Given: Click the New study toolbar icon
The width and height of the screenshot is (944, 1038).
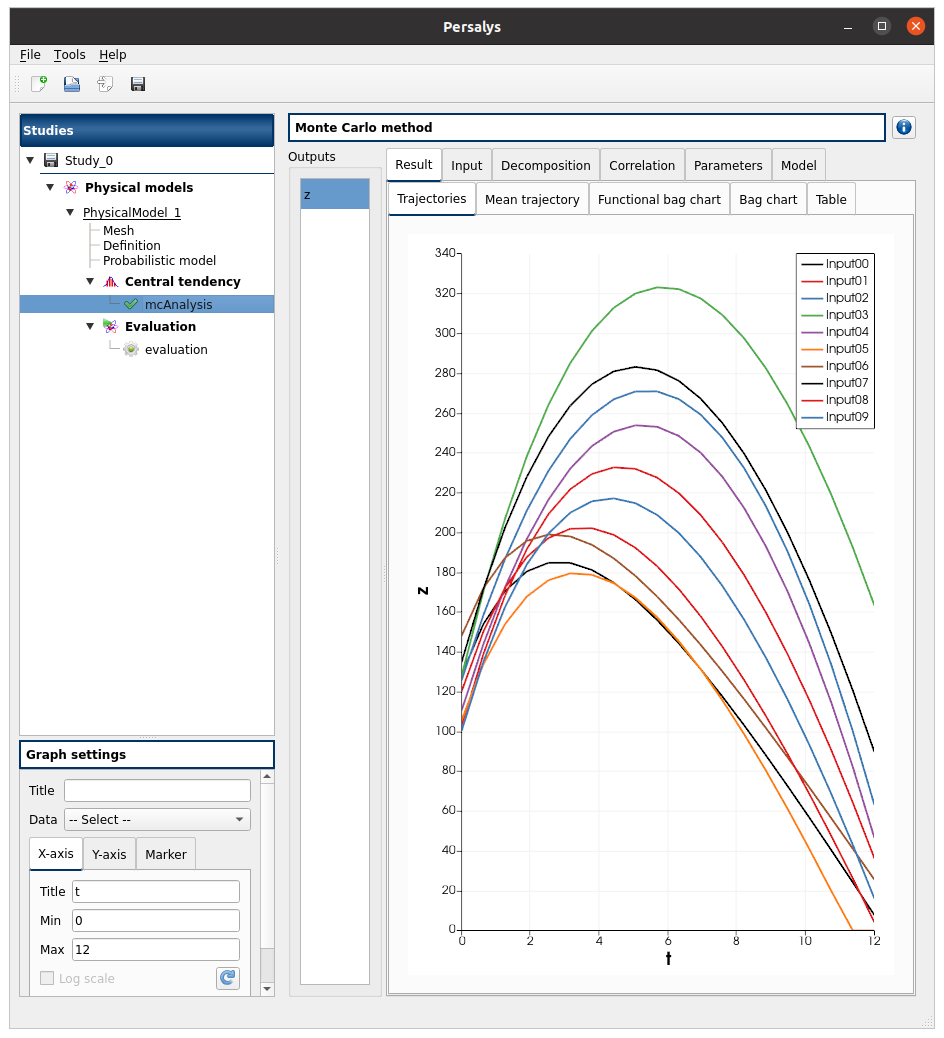Looking at the screenshot, I should click(x=39, y=84).
